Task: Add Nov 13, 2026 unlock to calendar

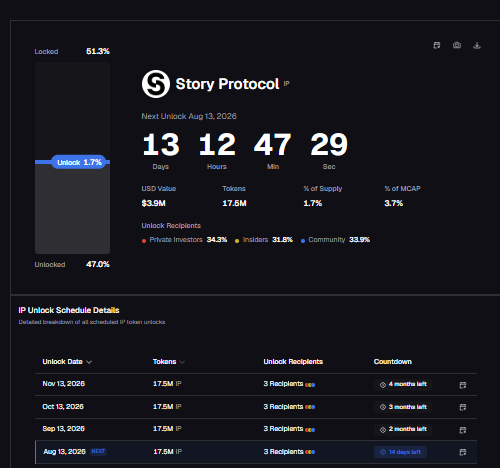Action: pyautogui.click(x=463, y=385)
